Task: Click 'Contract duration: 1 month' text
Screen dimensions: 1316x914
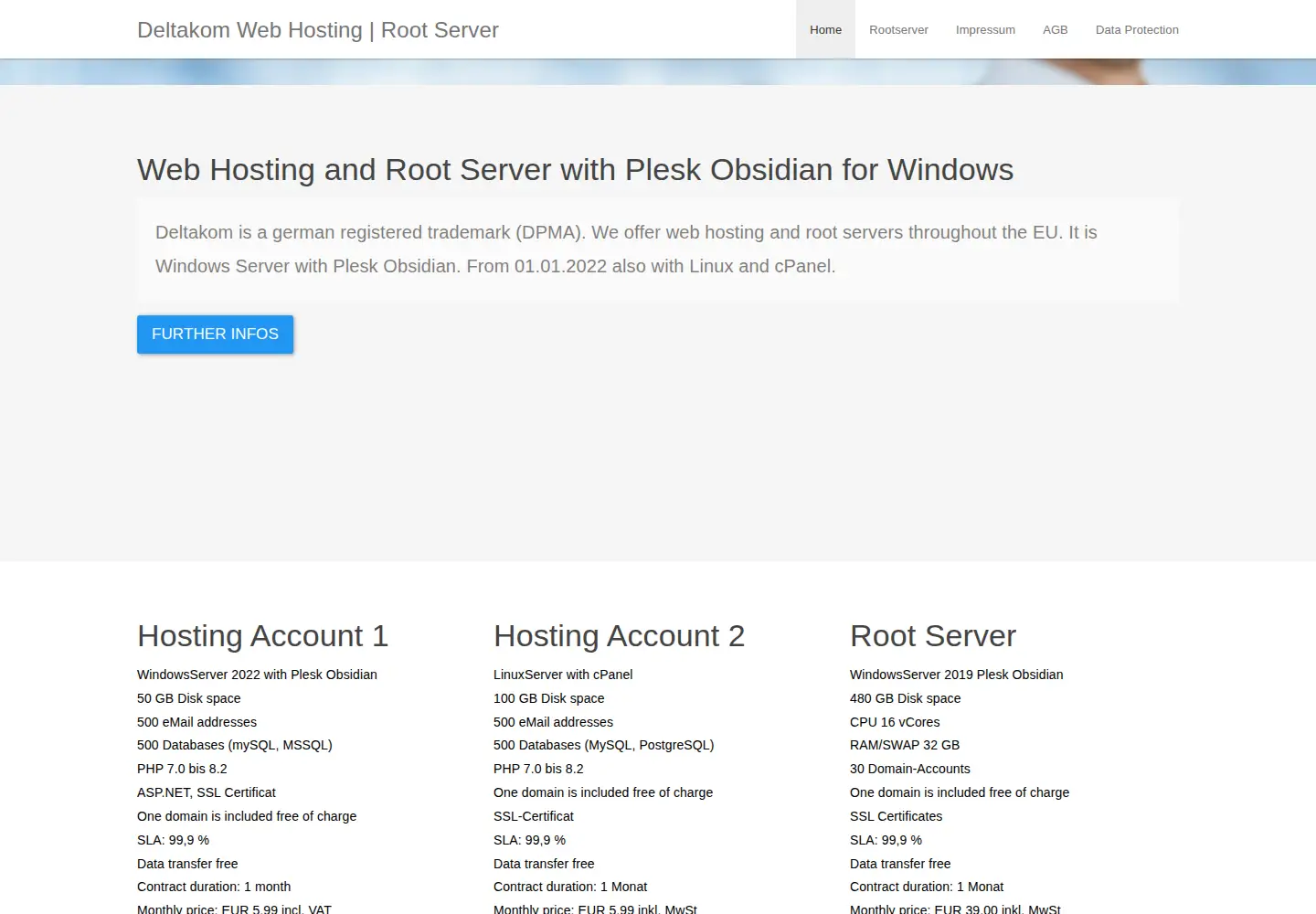Action: point(214,887)
